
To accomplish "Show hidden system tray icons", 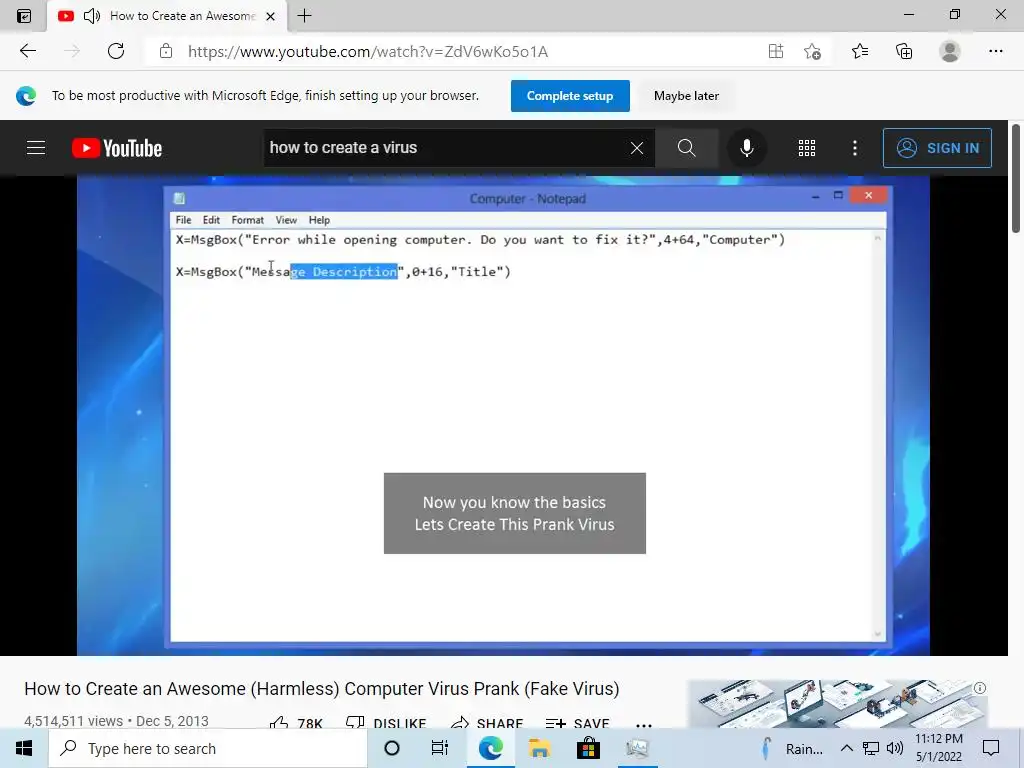I will (x=846, y=748).
